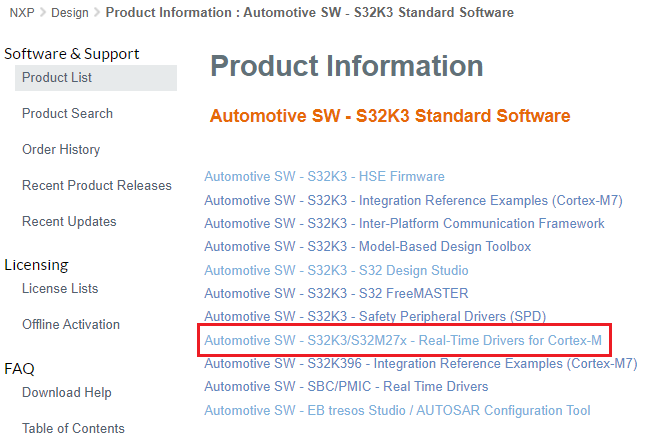Select Offline Activation option
650x436 pixels.
[x=70, y=325]
